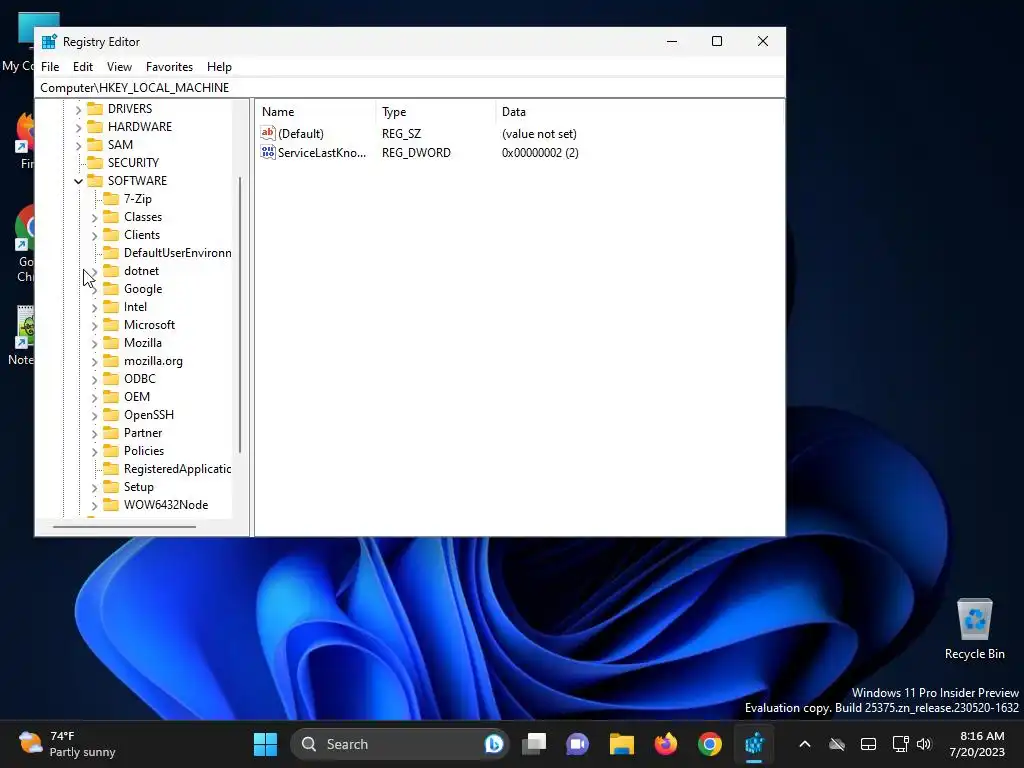This screenshot has height=768, width=1024.
Task: Expand the ODBC key
Action: 95,379
